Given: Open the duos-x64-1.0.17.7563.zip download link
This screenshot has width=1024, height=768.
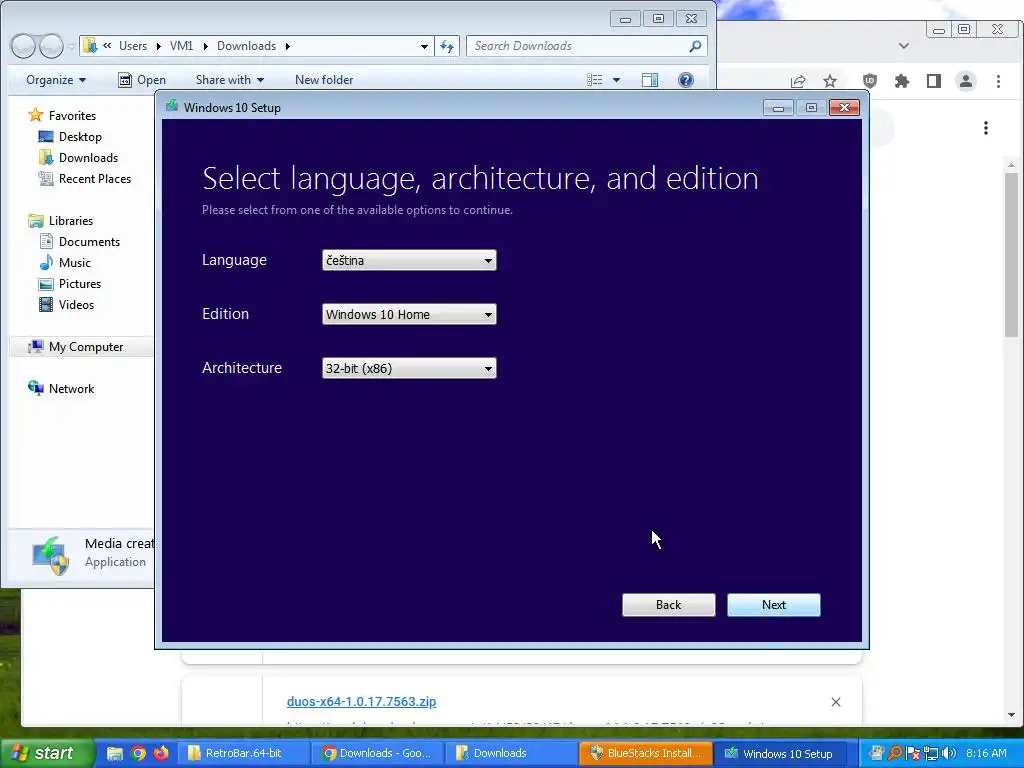Looking at the screenshot, I should 361,701.
